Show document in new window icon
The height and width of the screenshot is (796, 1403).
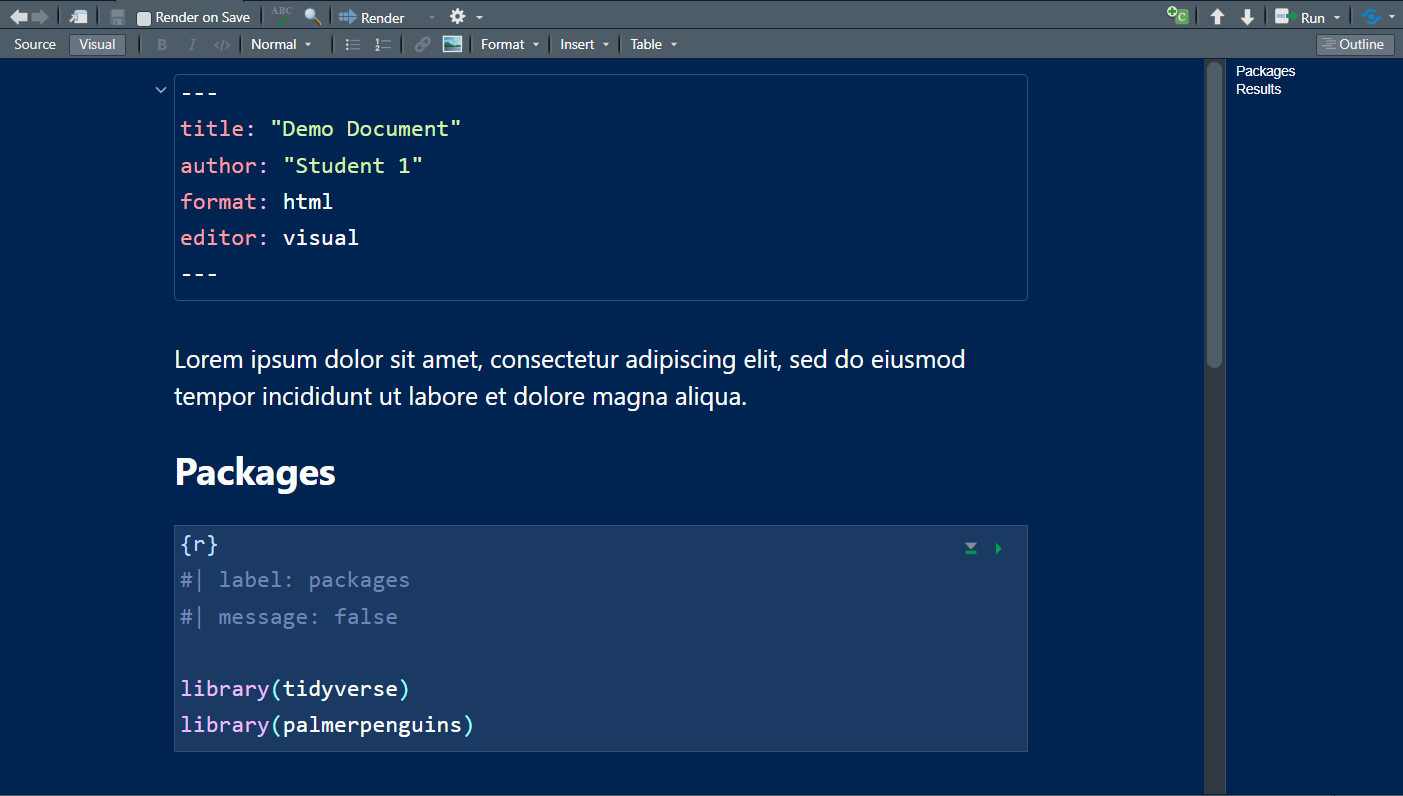[x=78, y=17]
